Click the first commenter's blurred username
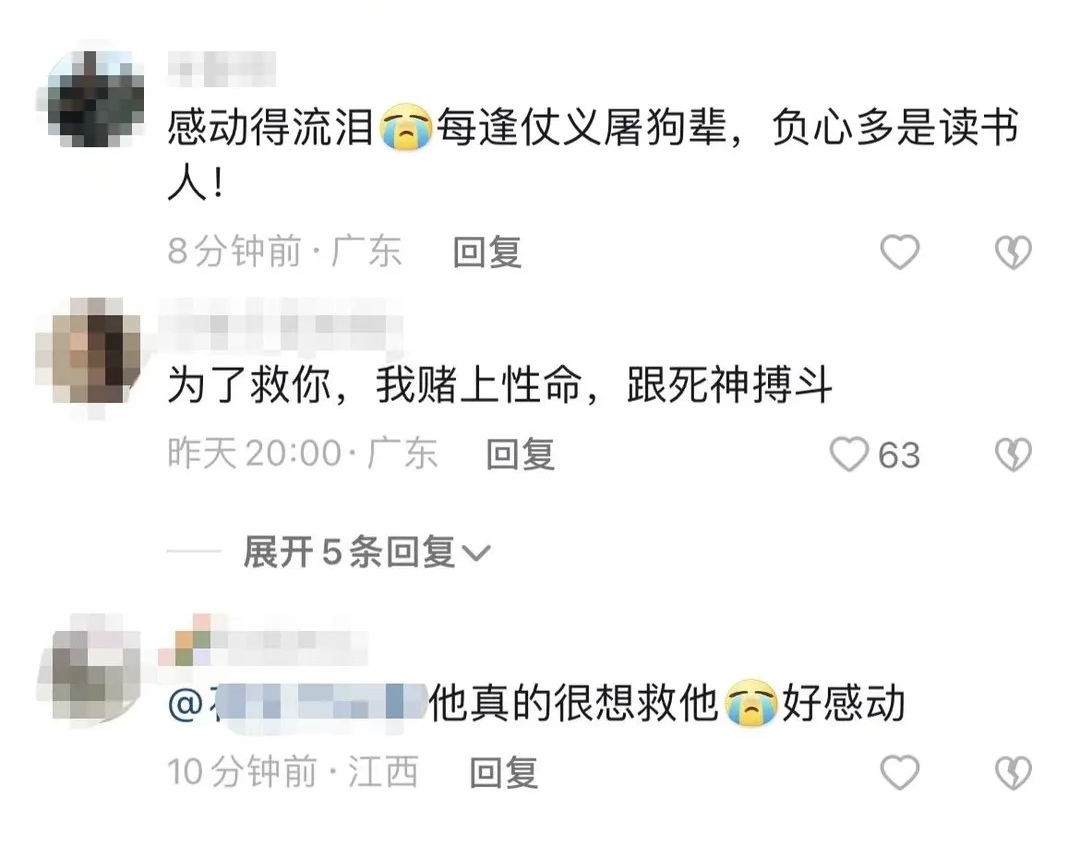The width and height of the screenshot is (1080, 842). pos(222,69)
